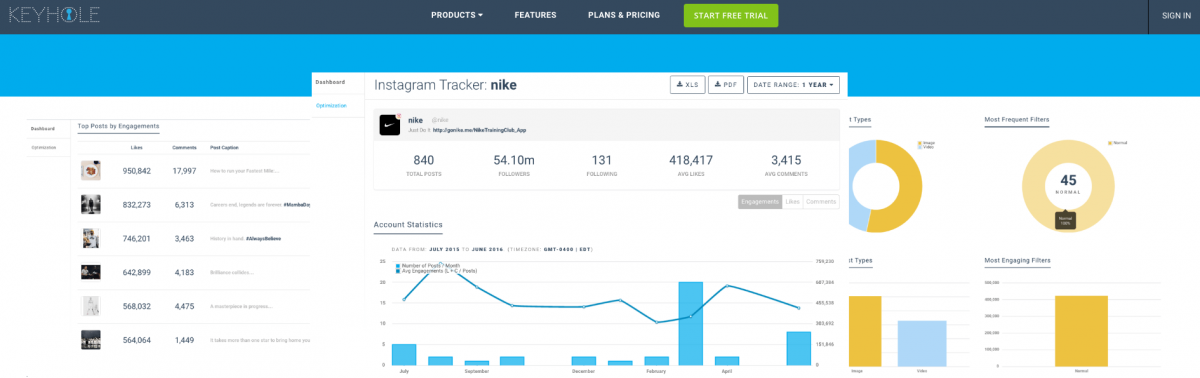Open thumbnail of post with 746,201 likes
1200x378 pixels.
pos(91,238)
